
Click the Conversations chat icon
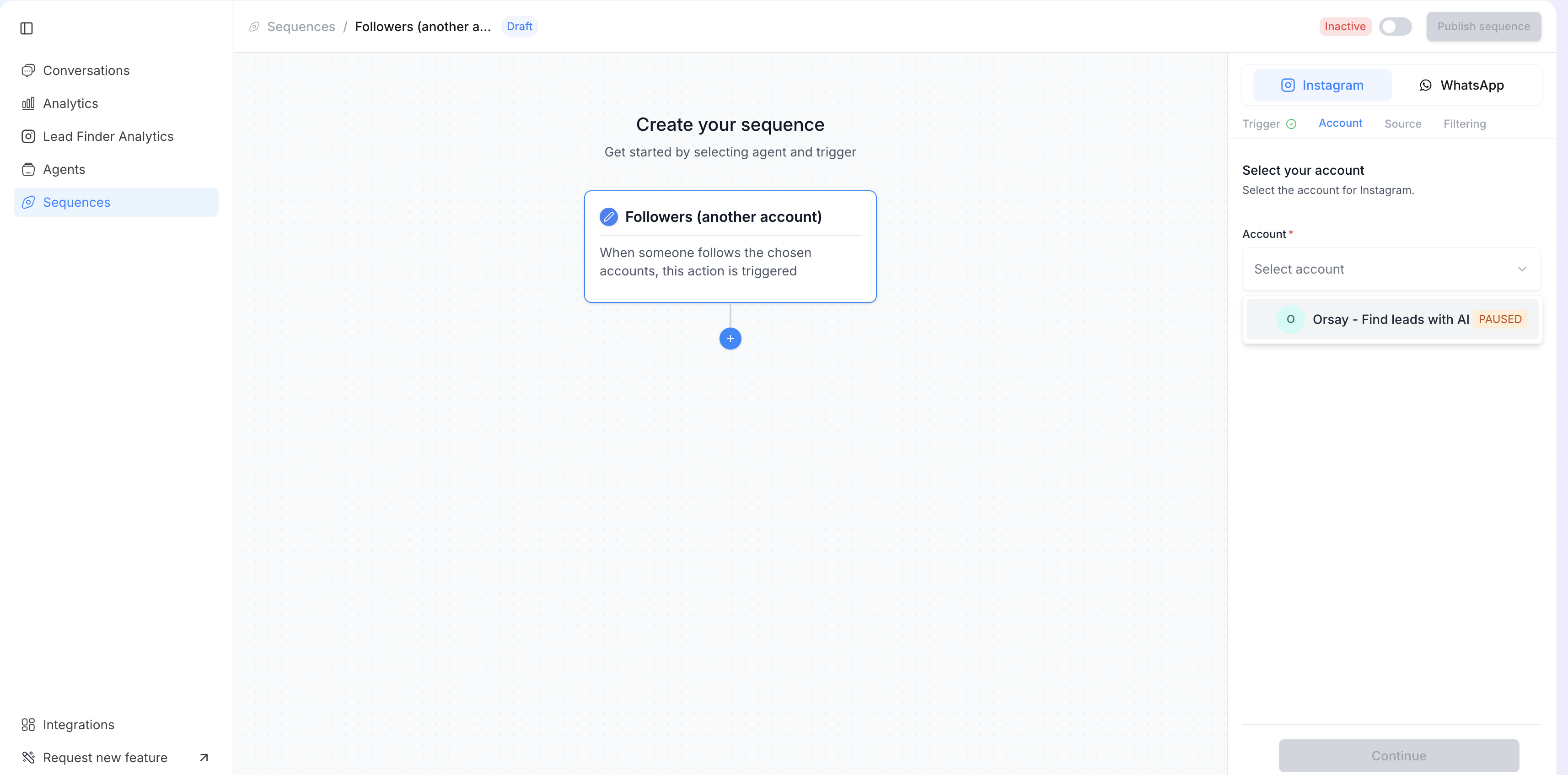pyautogui.click(x=28, y=70)
